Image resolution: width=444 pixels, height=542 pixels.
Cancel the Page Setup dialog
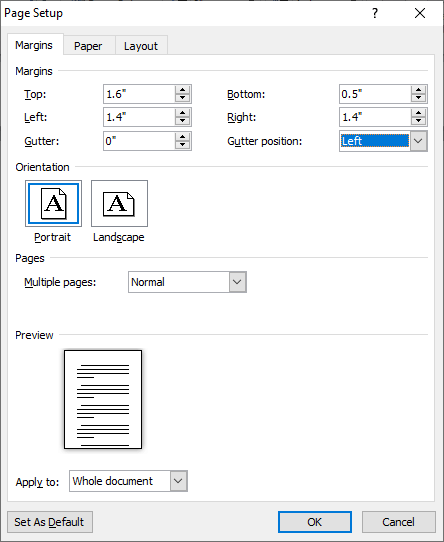tap(398, 522)
